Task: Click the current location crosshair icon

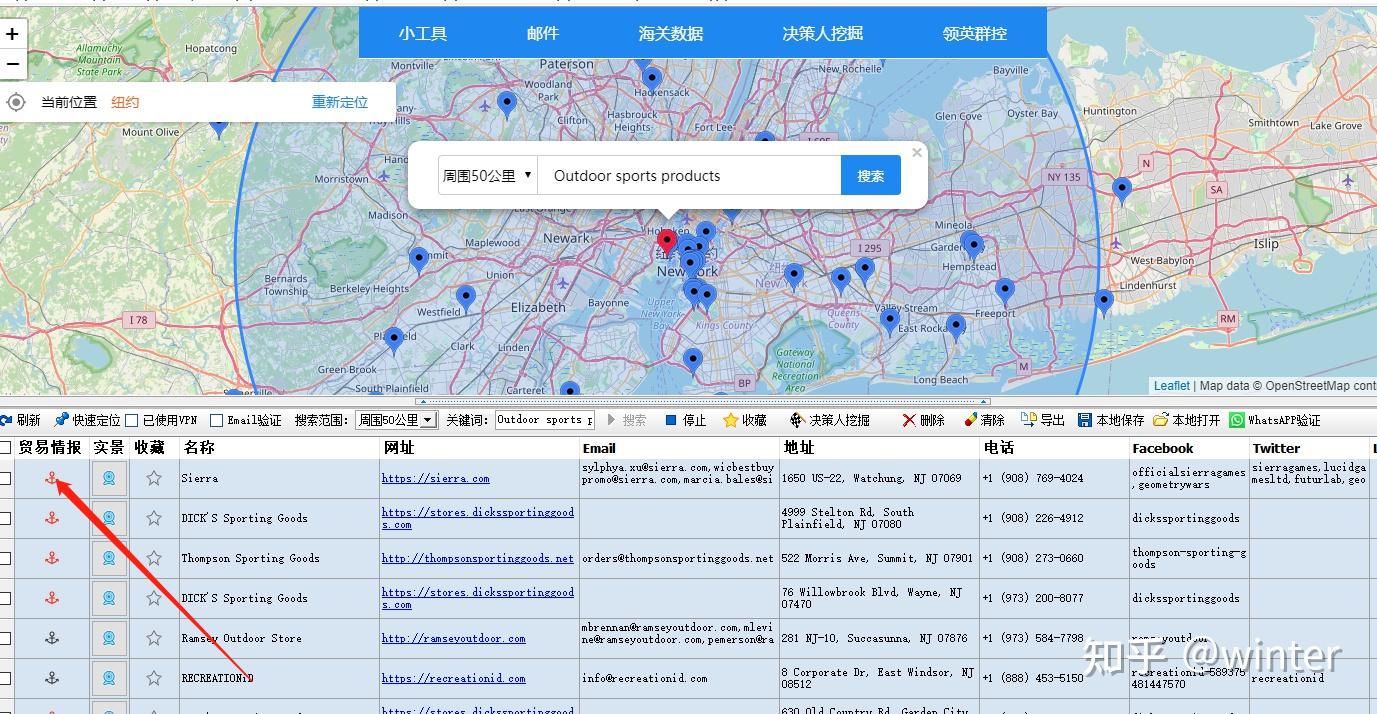Action: [16, 102]
